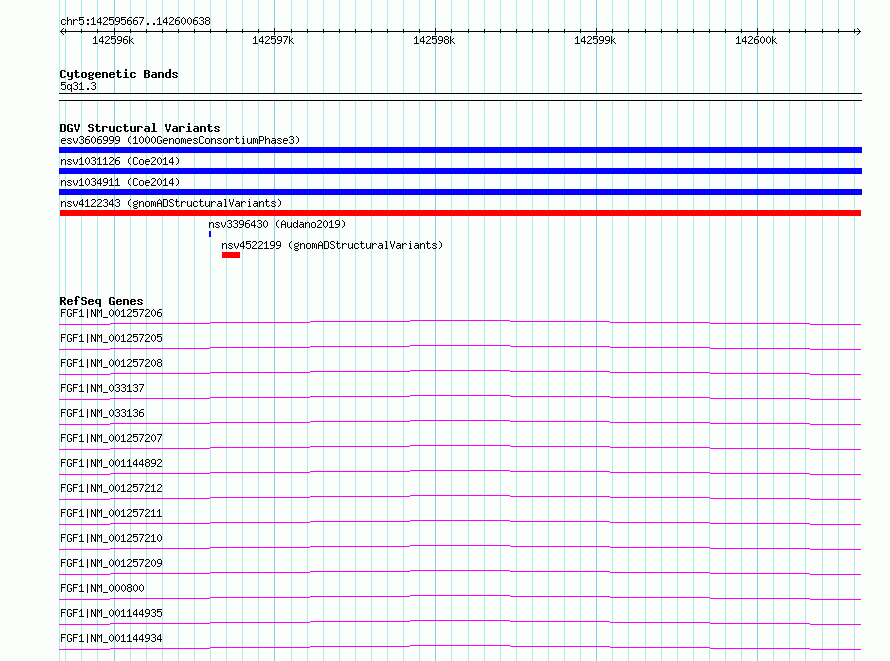Open nsv3396430 (Audano2019) label
Screen dimensions: 890x661
click(x=277, y=224)
